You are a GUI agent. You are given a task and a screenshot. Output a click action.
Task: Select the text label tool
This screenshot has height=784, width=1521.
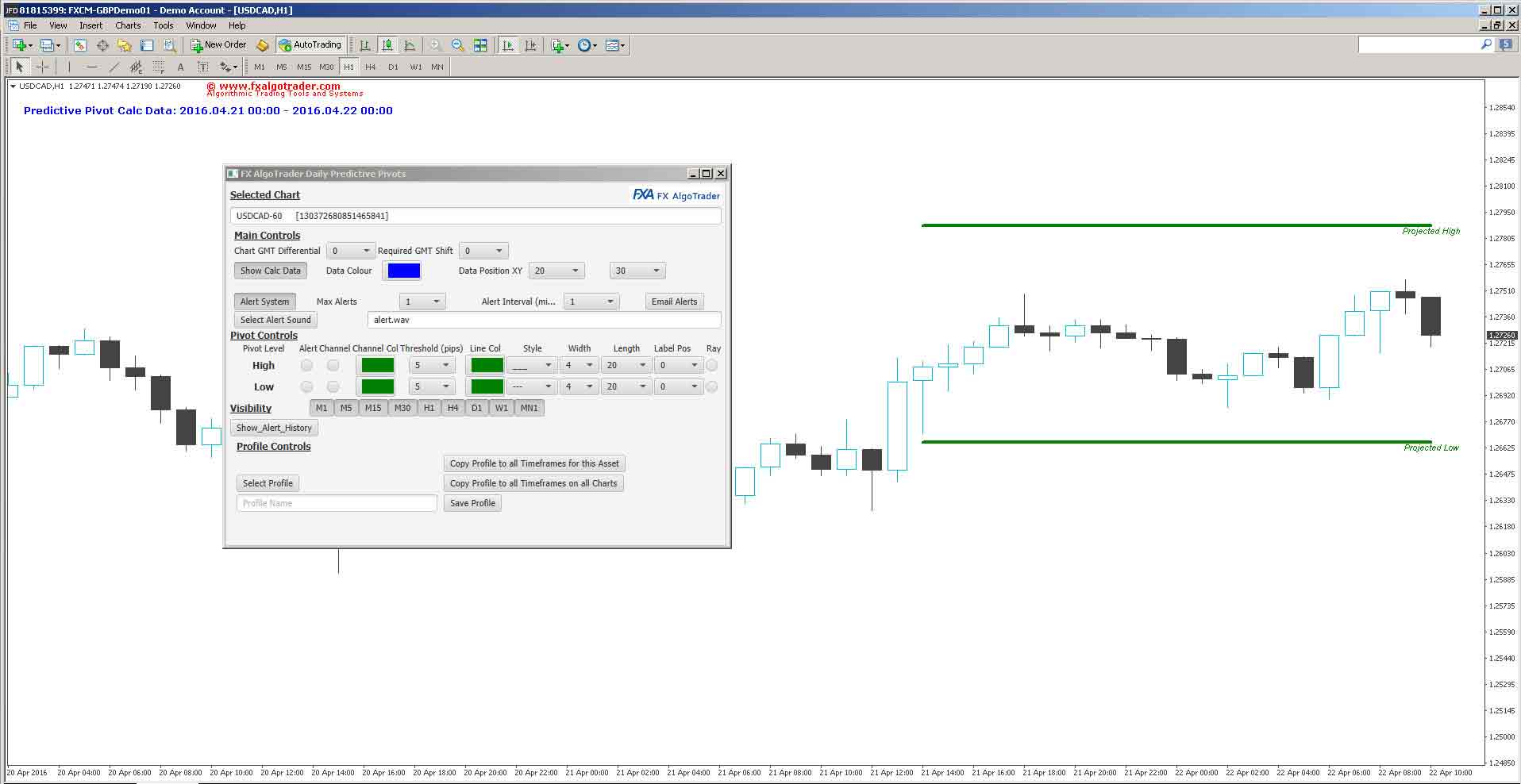pos(202,67)
